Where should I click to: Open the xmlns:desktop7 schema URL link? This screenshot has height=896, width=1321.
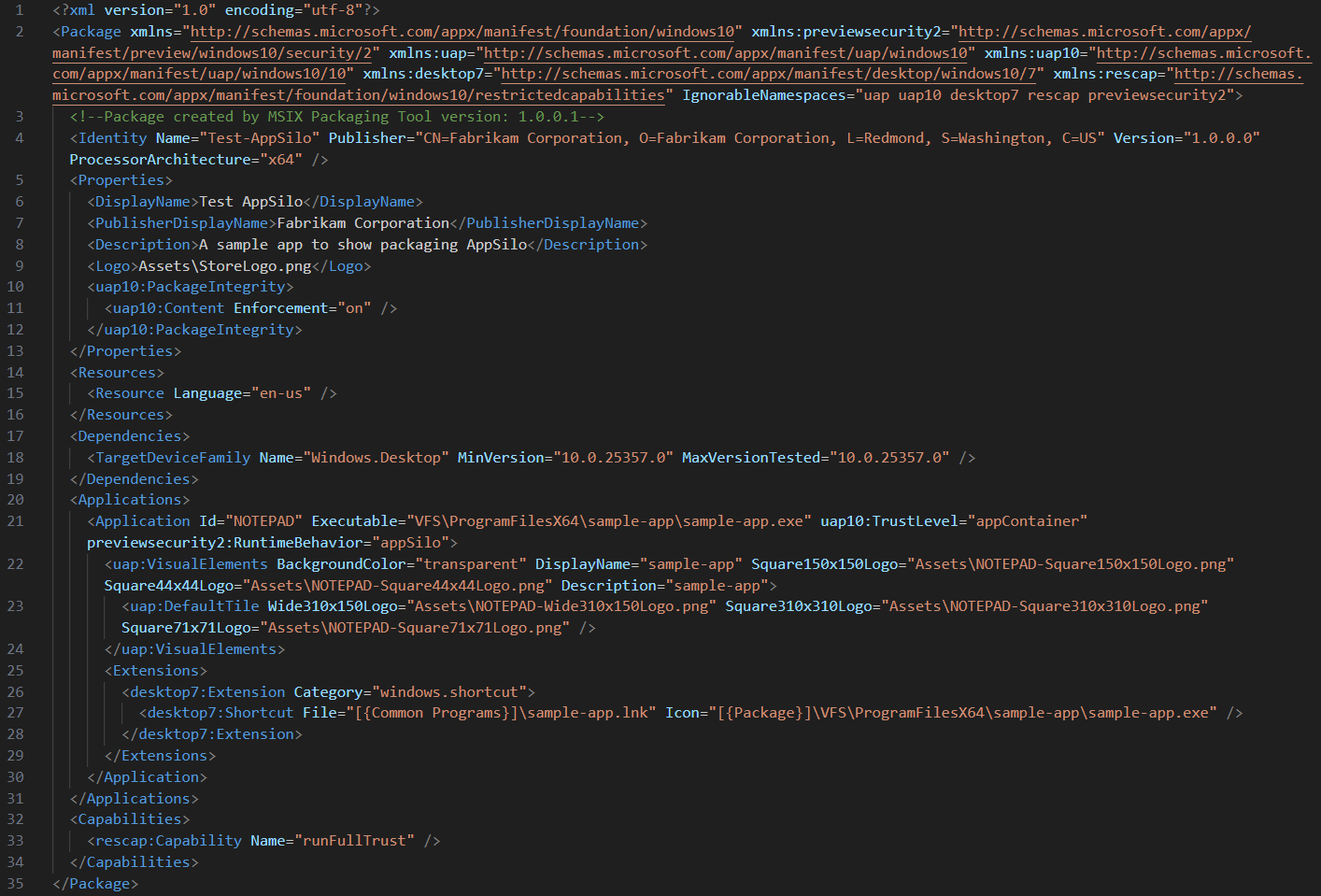(x=769, y=74)
